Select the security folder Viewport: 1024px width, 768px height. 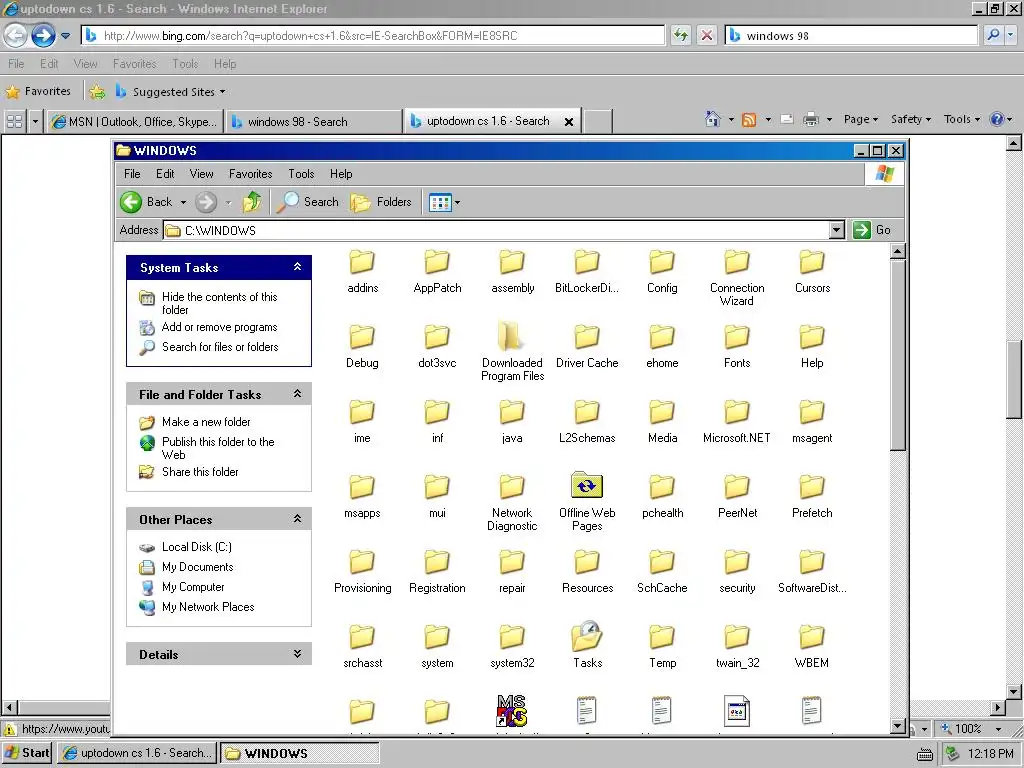737,572
